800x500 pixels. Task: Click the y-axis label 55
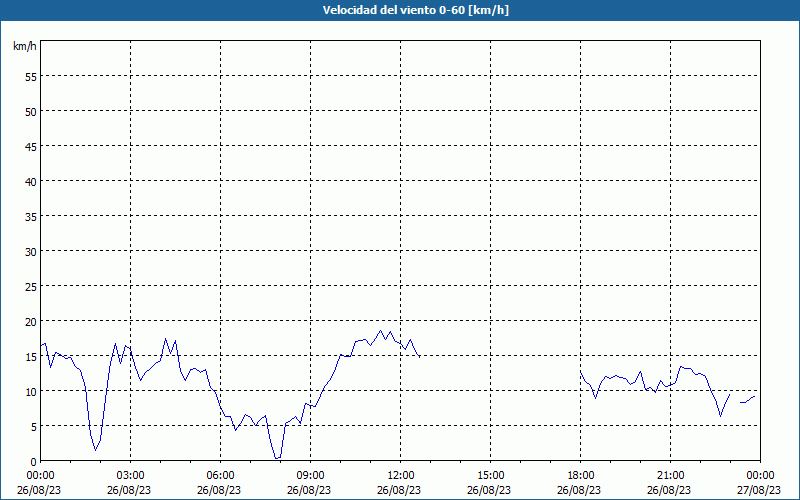pyautogui.click(x=31, y=77)
